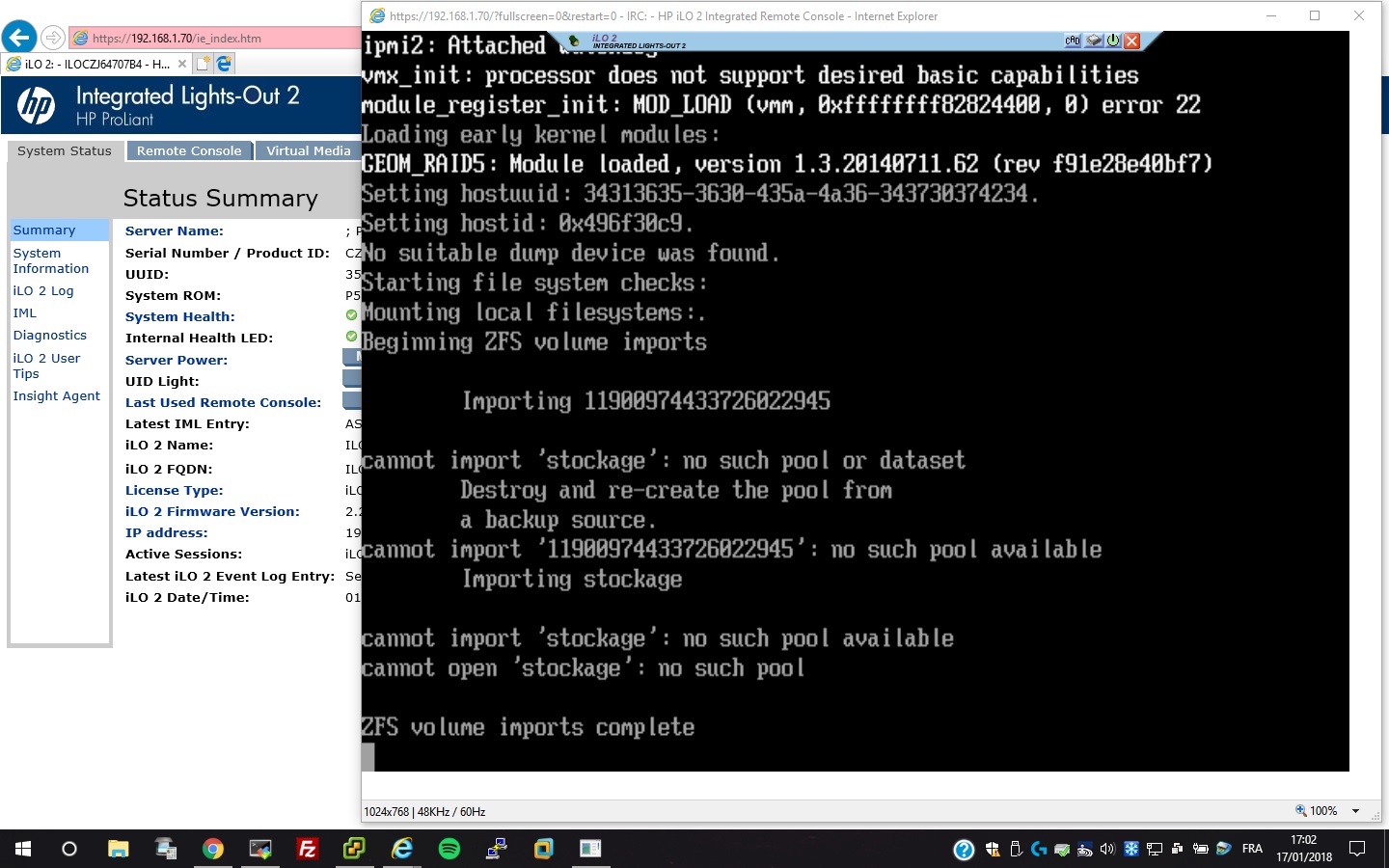Image resolution: width=1389 pixels, height=868 pixels.
Task: Click the virtual media drive icon in the iLO toolbar
Action: 1094,41
